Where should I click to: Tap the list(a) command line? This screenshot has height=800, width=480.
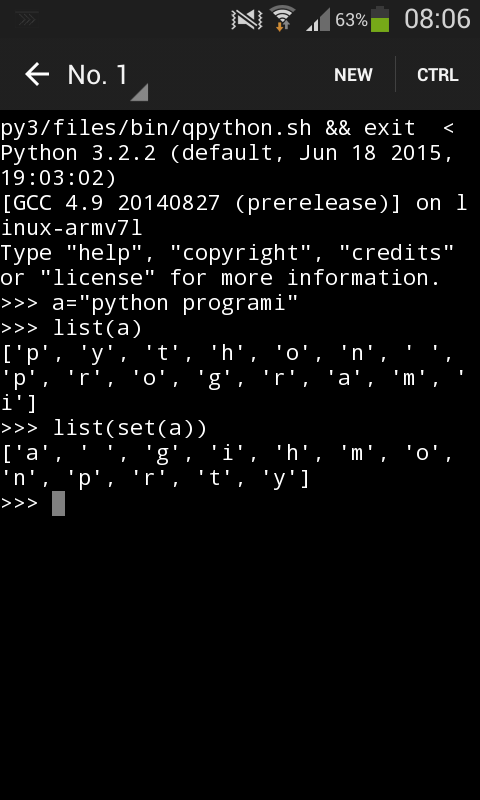[x=71, y=329]
